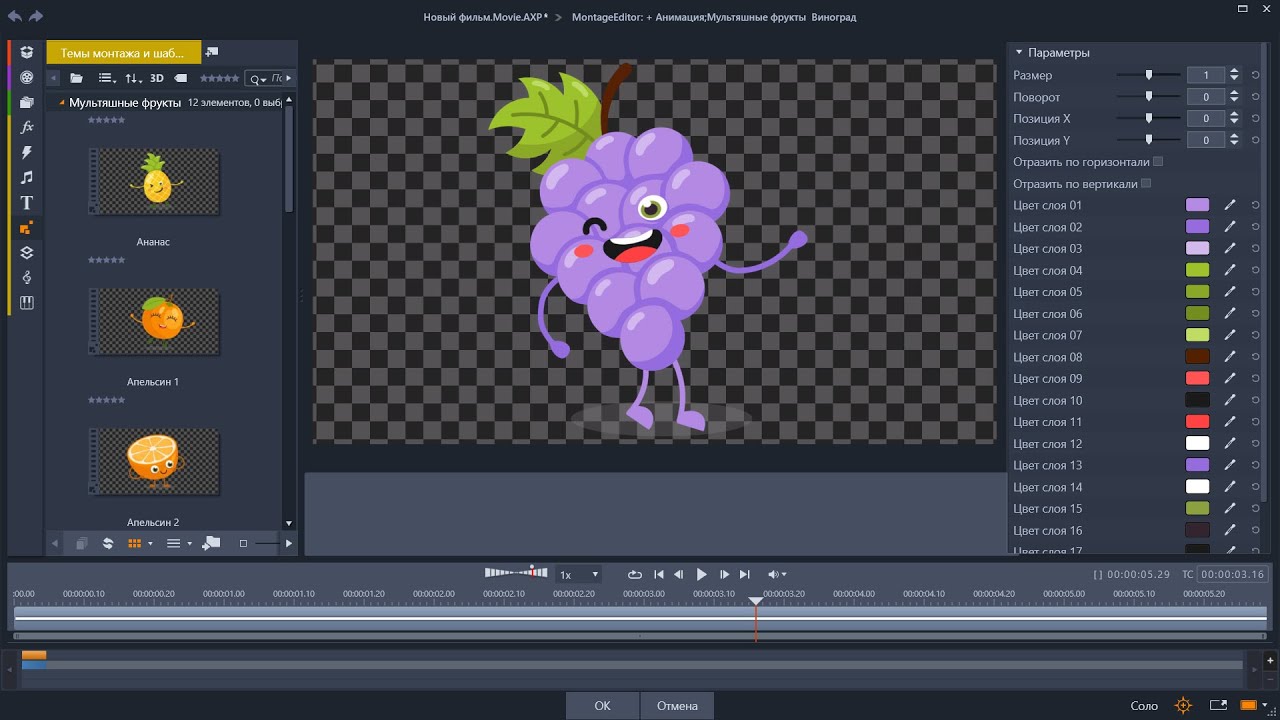Zoom in timeline with plus button
This screenshot has height=720, width=1280.
coord(1270,661)
